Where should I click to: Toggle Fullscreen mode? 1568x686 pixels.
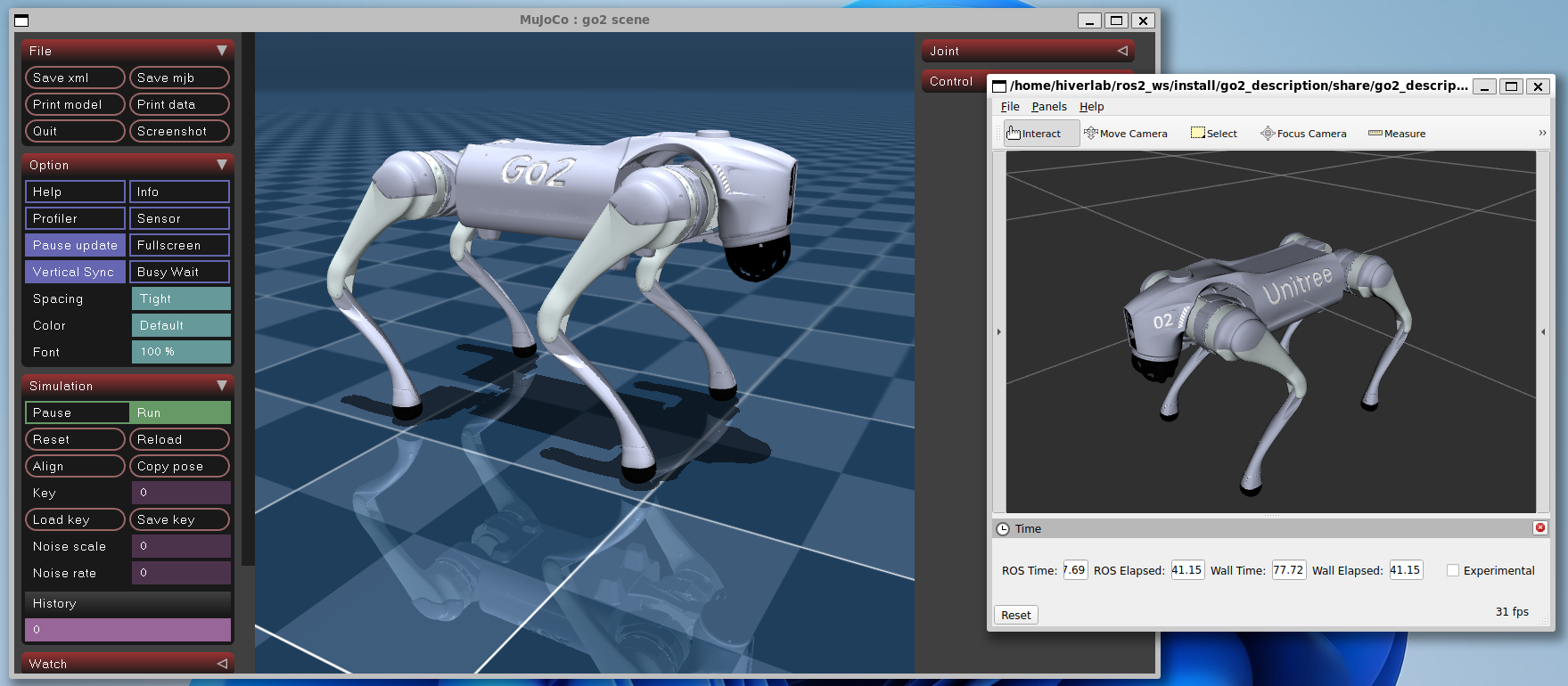(180, 245)
